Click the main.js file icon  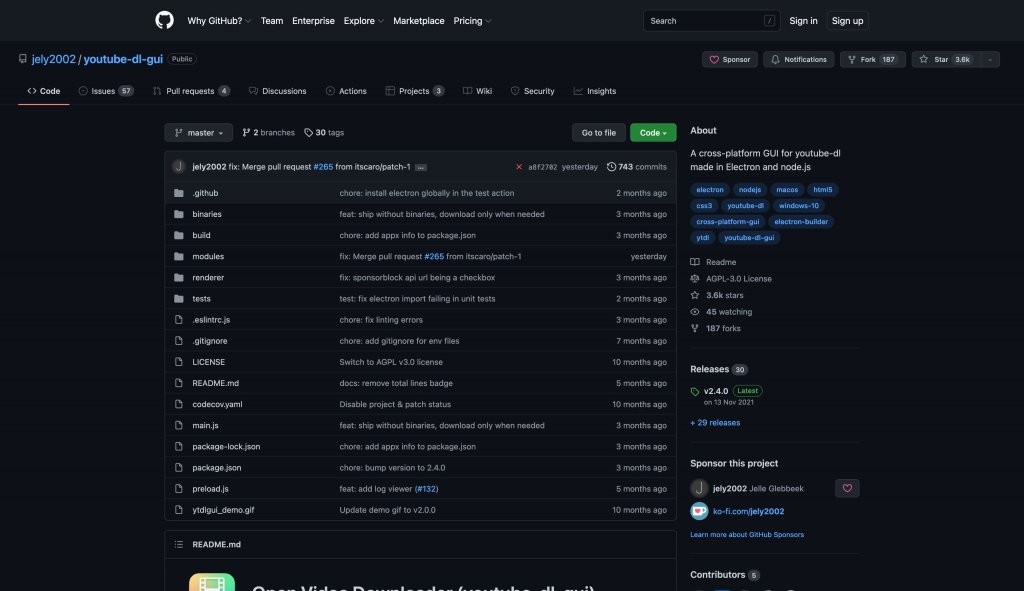[178, 425]
